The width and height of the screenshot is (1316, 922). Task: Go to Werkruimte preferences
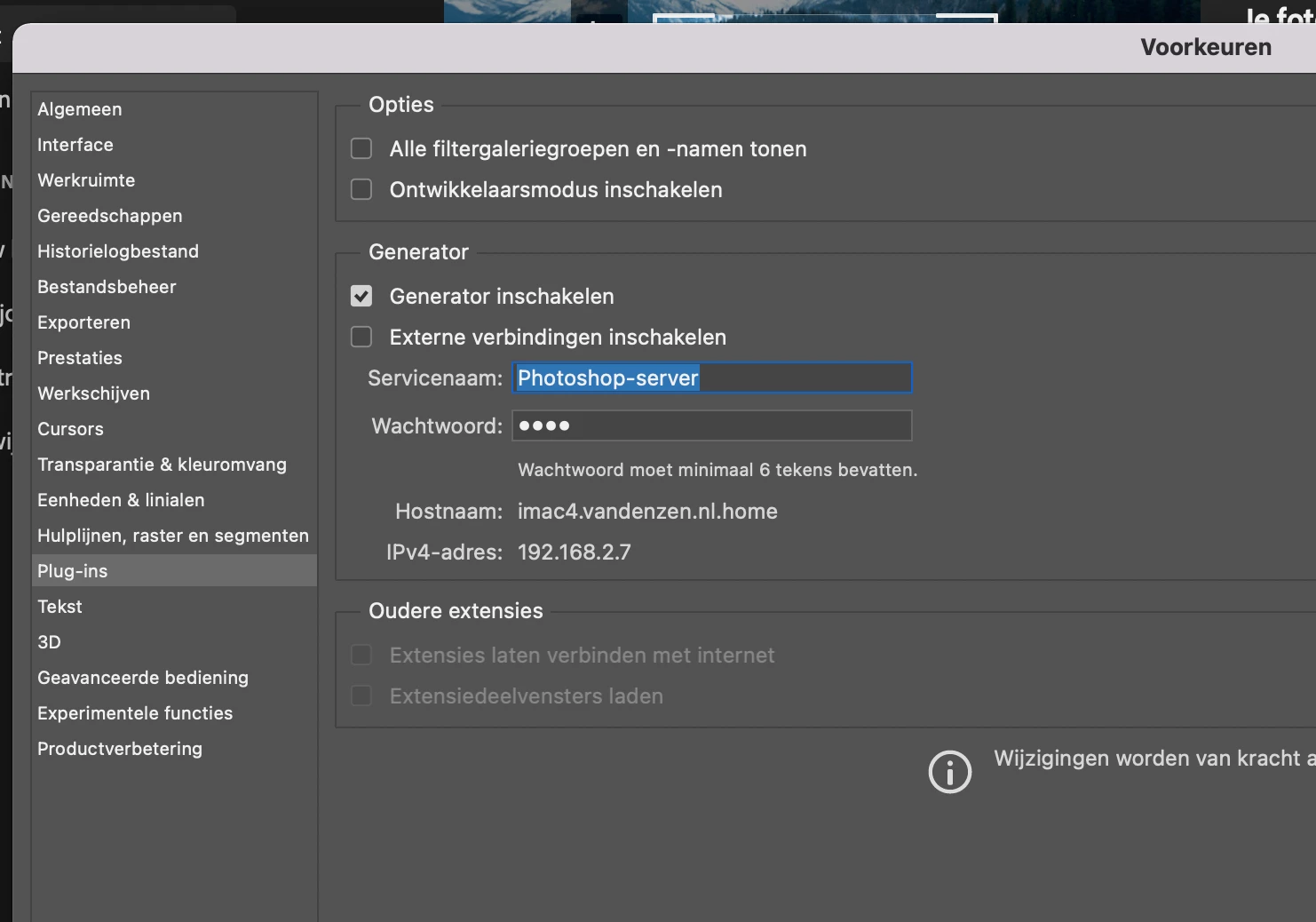(x=174, y=180)
